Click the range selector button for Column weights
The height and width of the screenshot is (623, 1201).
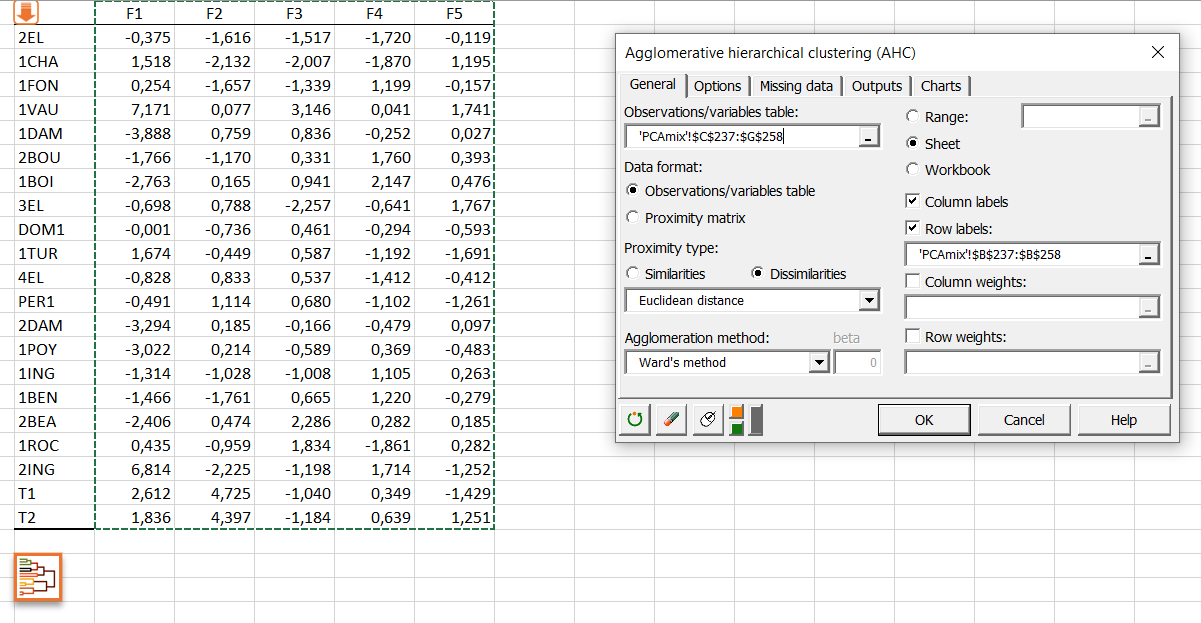pyautogui.click(x=1149, y=308)
